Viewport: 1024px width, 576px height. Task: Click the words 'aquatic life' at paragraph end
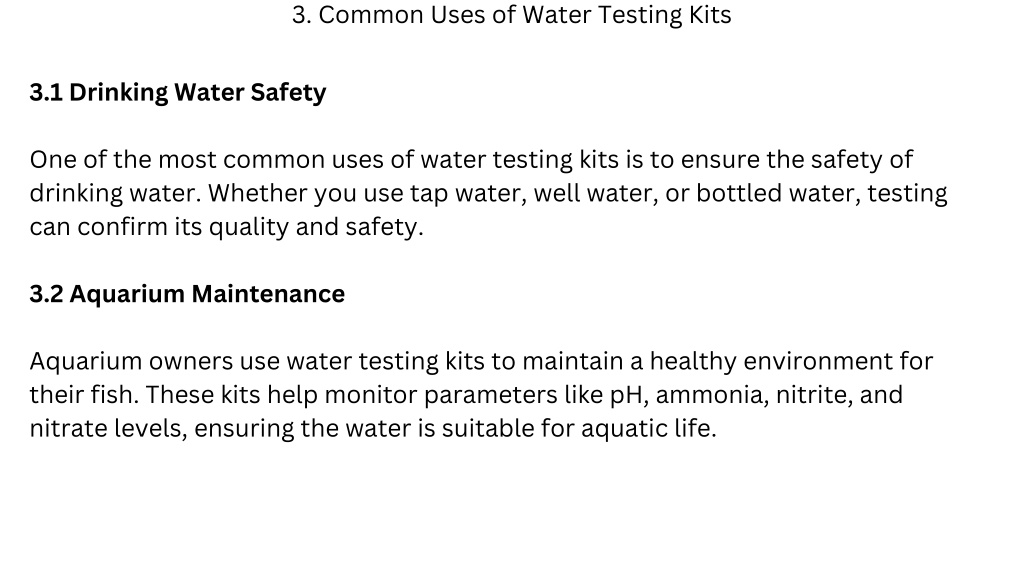[648, 429]
